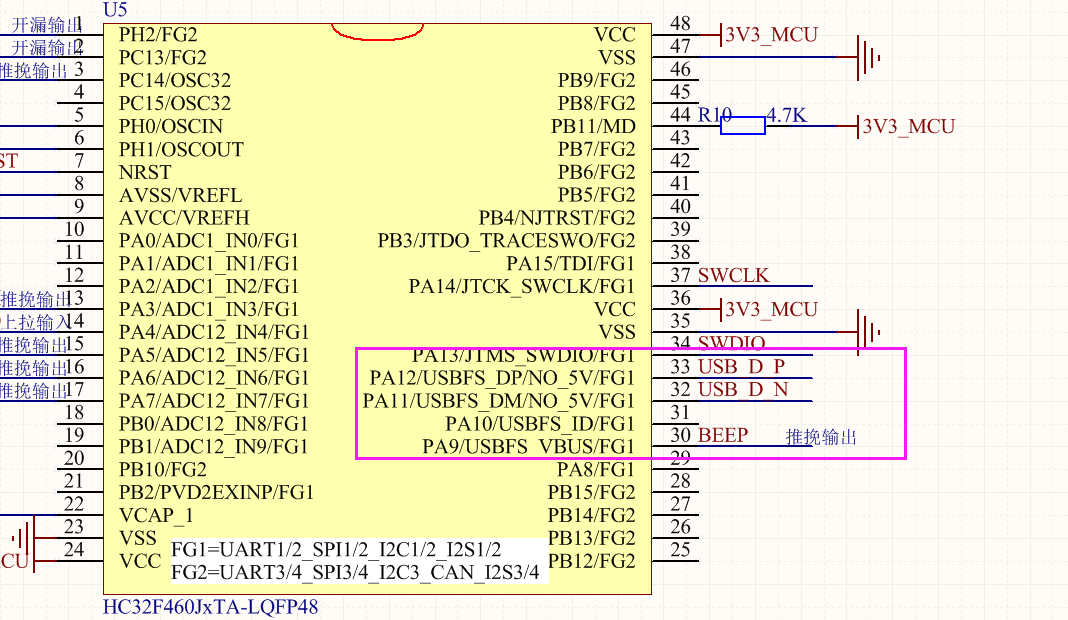The width and height of the screenshot is (1068, 620).
Task: Select the 3V3_MCU power port at pin 36
Action: coord(769,309)
